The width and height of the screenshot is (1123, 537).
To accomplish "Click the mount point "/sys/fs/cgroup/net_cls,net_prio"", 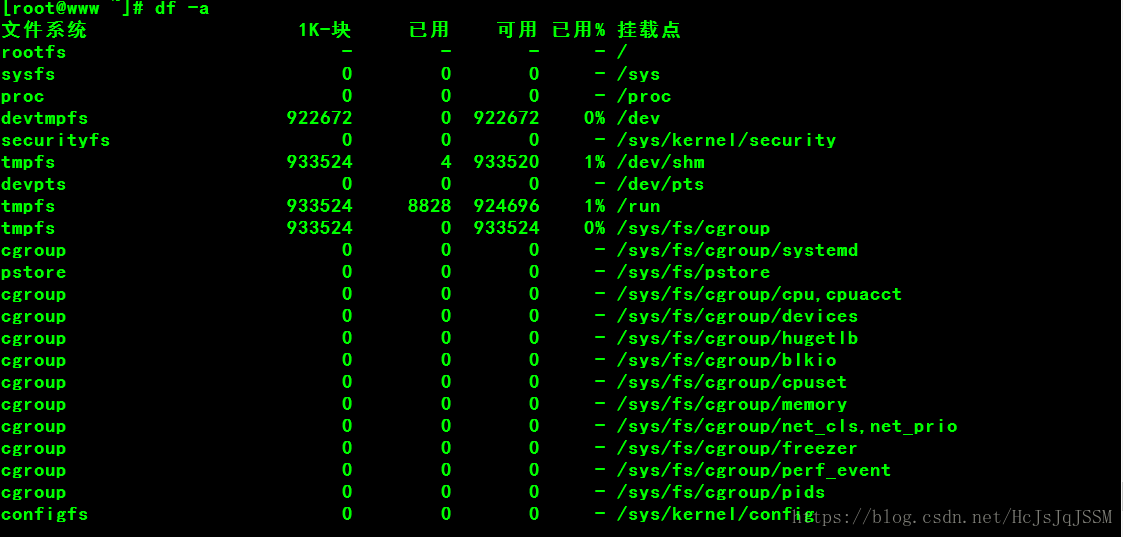I will [786, 427].
